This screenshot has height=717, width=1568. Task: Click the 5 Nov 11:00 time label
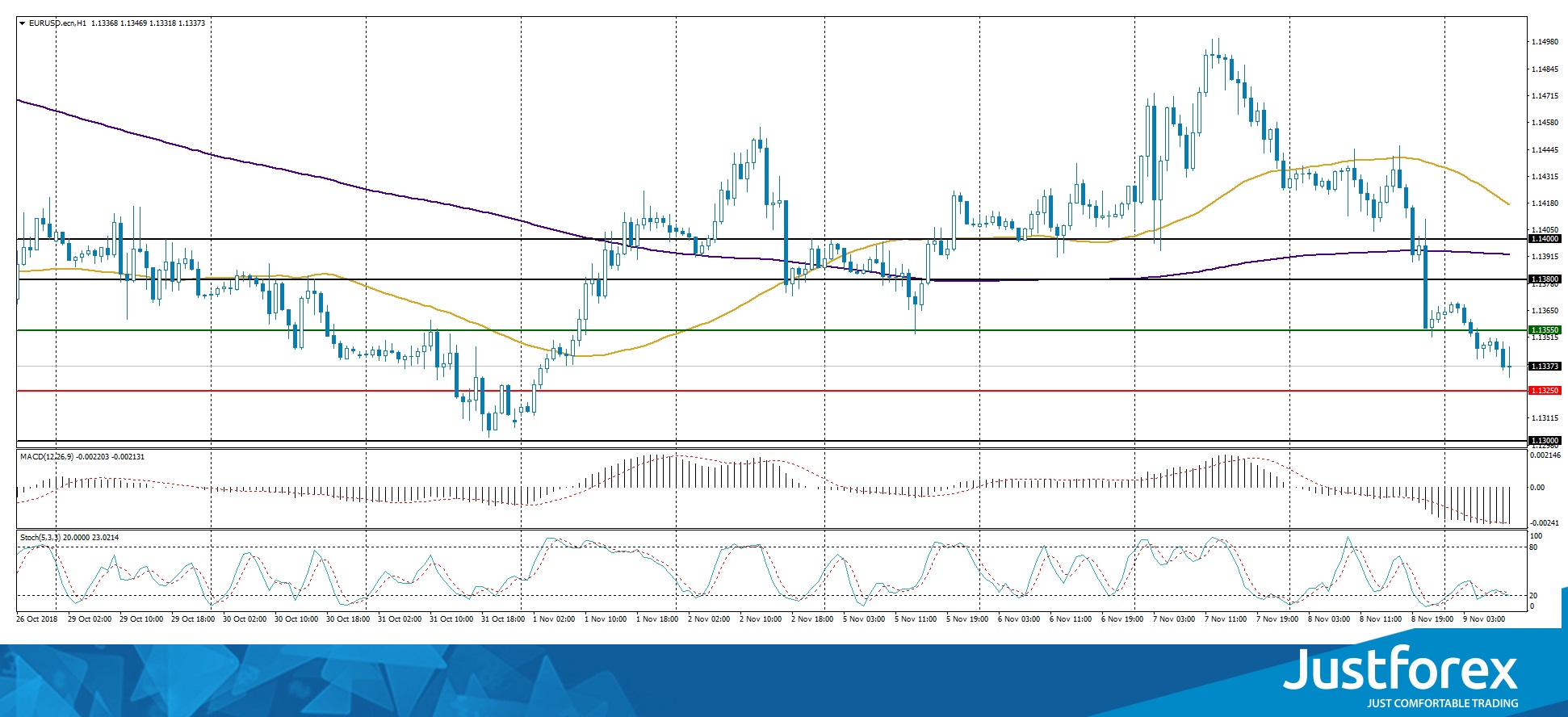[916, 619]
